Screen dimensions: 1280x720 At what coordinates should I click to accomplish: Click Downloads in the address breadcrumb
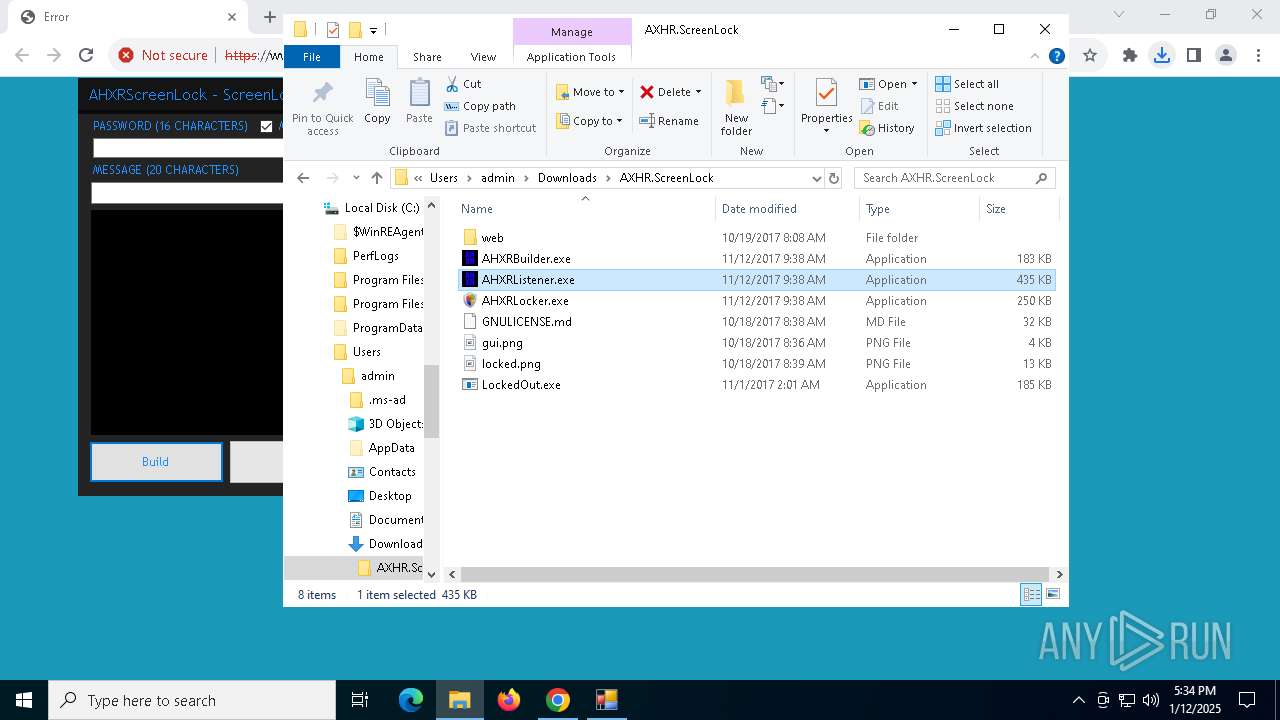pos(567,178)
